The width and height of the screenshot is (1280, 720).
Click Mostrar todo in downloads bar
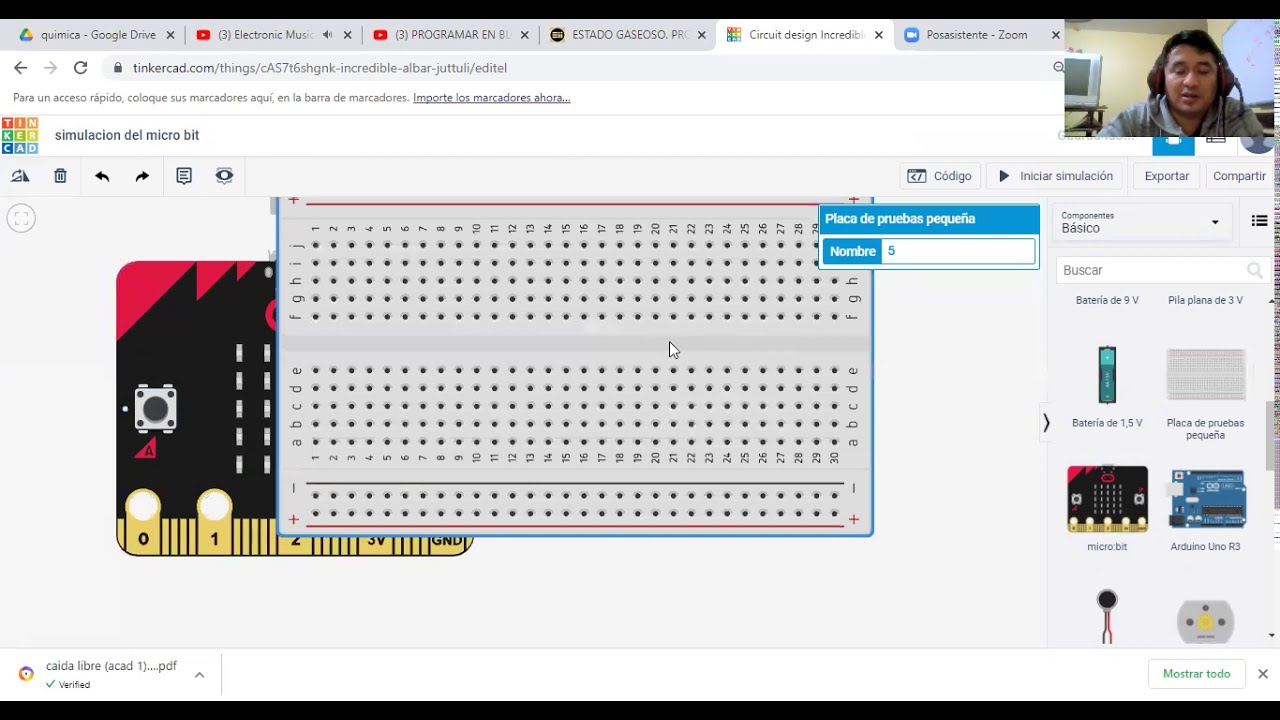coord(1196,674)
